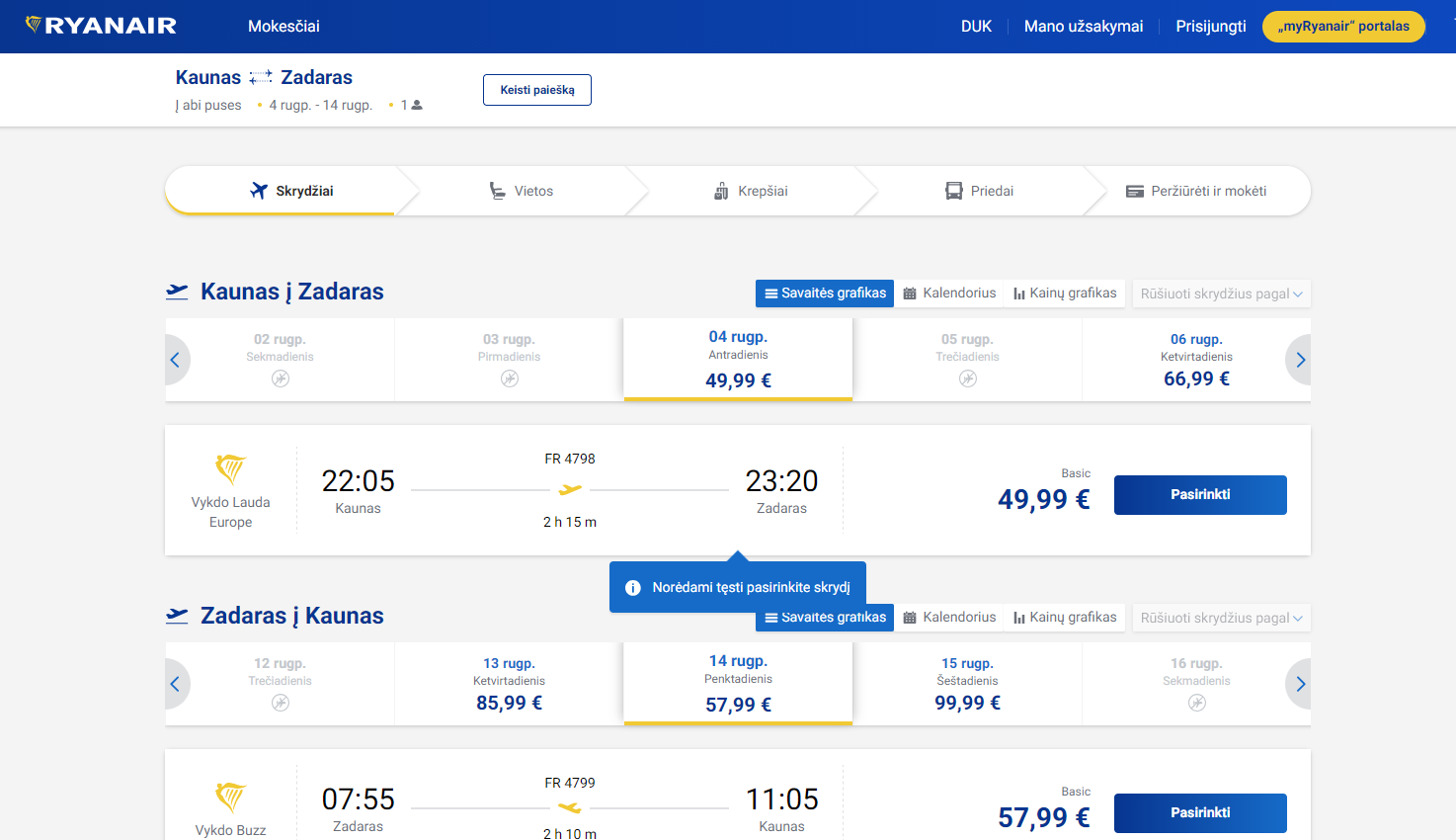Viewport: 1456px width, 840px height.
Task: Select the Skrydžiai step tab
Action: tap(292, 191)
